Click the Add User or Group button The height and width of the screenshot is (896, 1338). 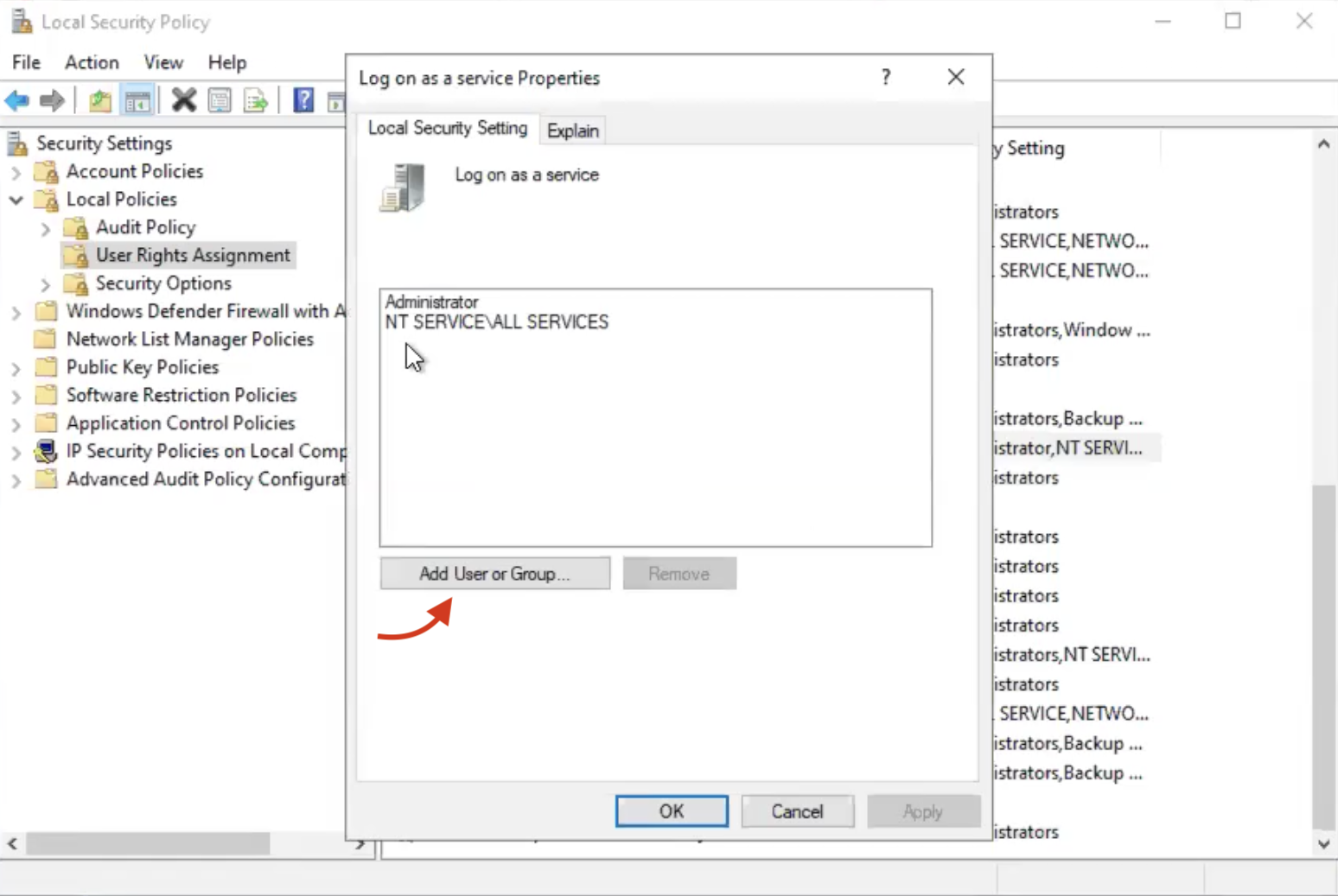(494, 574)
